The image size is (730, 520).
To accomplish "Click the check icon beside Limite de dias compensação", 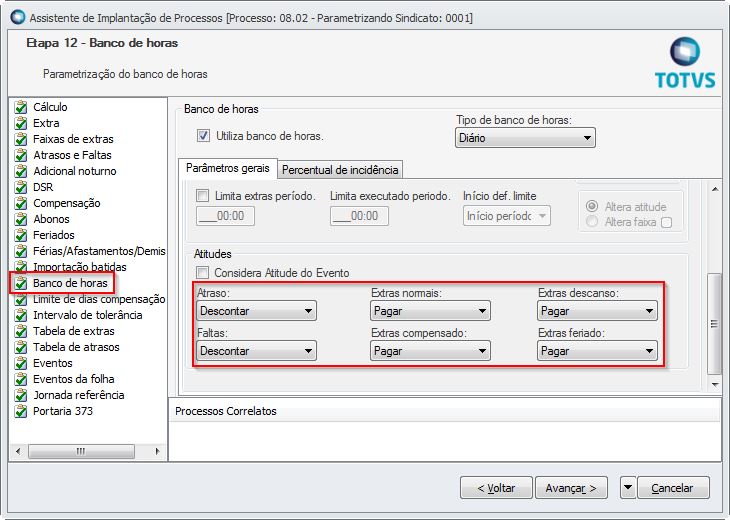I will [x=20, y=299].
